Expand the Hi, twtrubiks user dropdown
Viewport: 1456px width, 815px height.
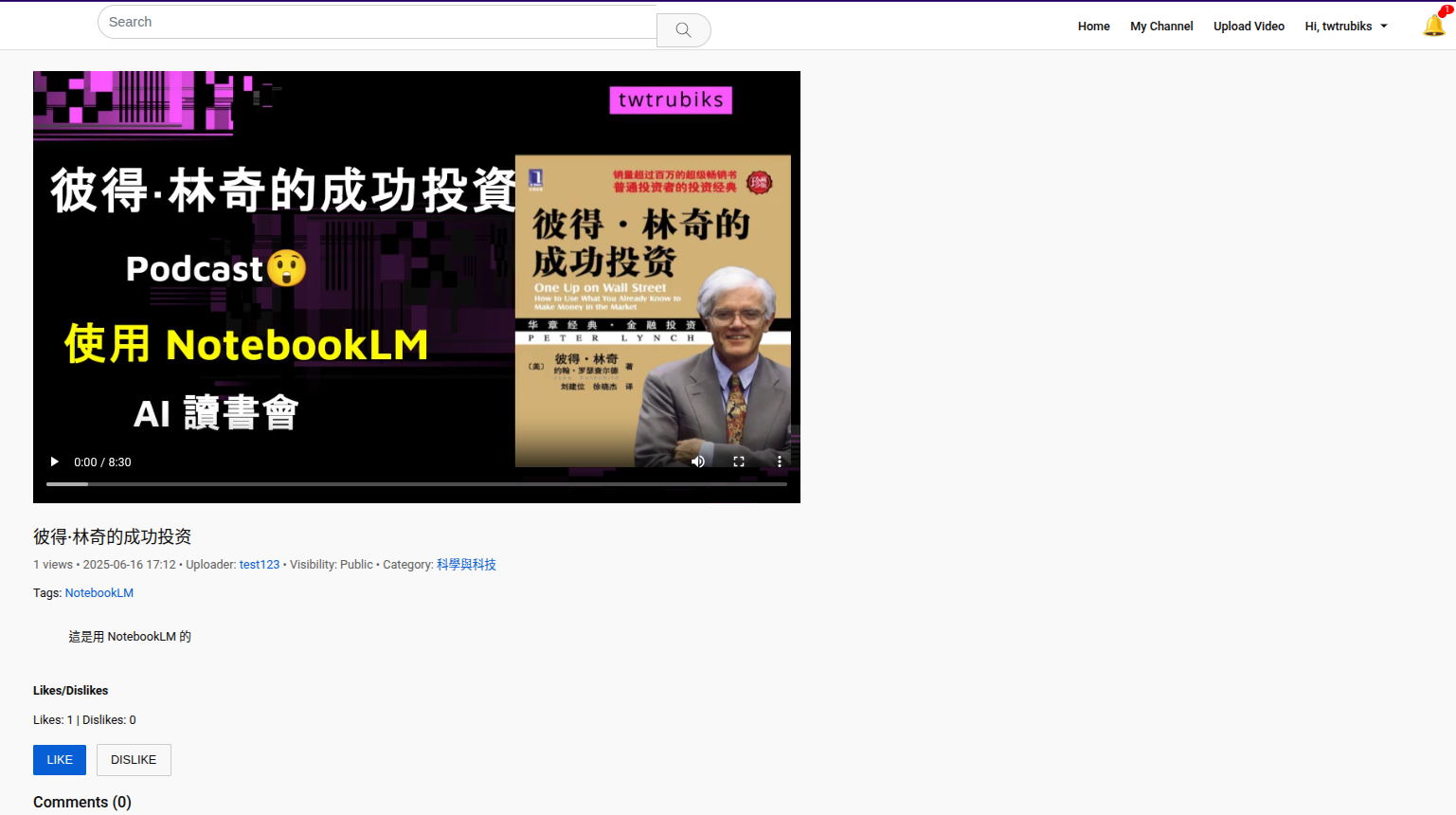tap(1346, 27)
